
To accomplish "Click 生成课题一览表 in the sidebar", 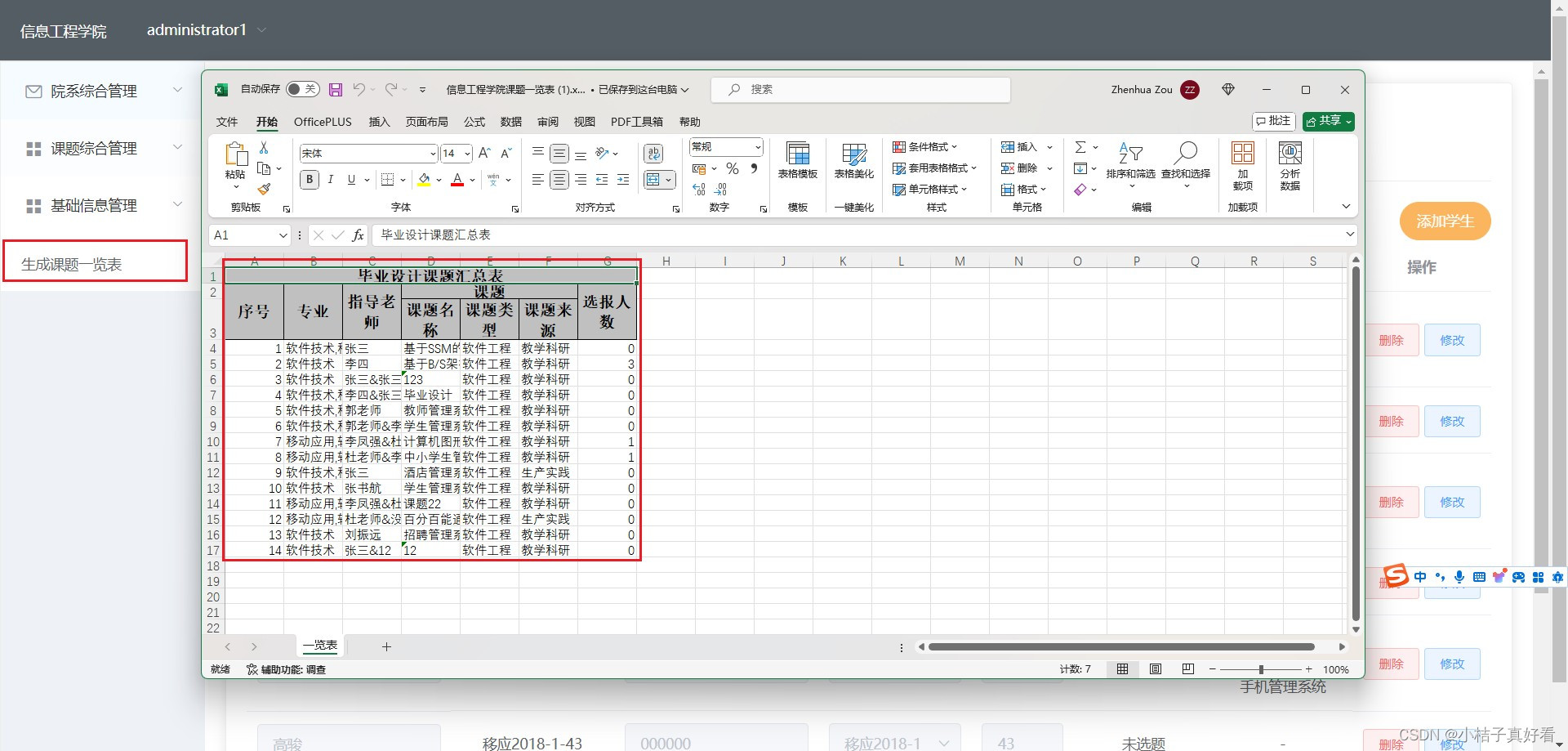I will (x=72, y=264).
